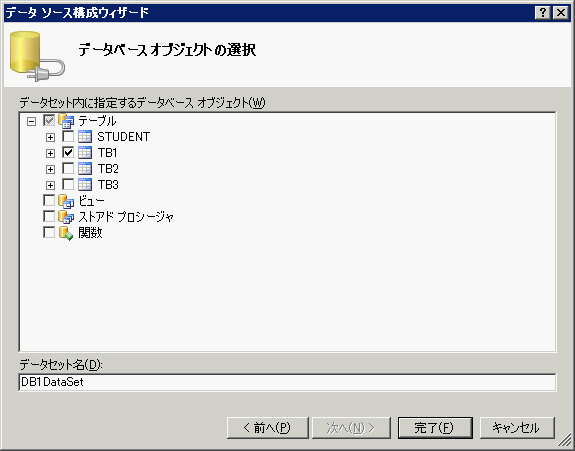Click the テーブル folder icon
Image resolution: width=575 pixels, height=451 pixels.
(x=66, y=121)
